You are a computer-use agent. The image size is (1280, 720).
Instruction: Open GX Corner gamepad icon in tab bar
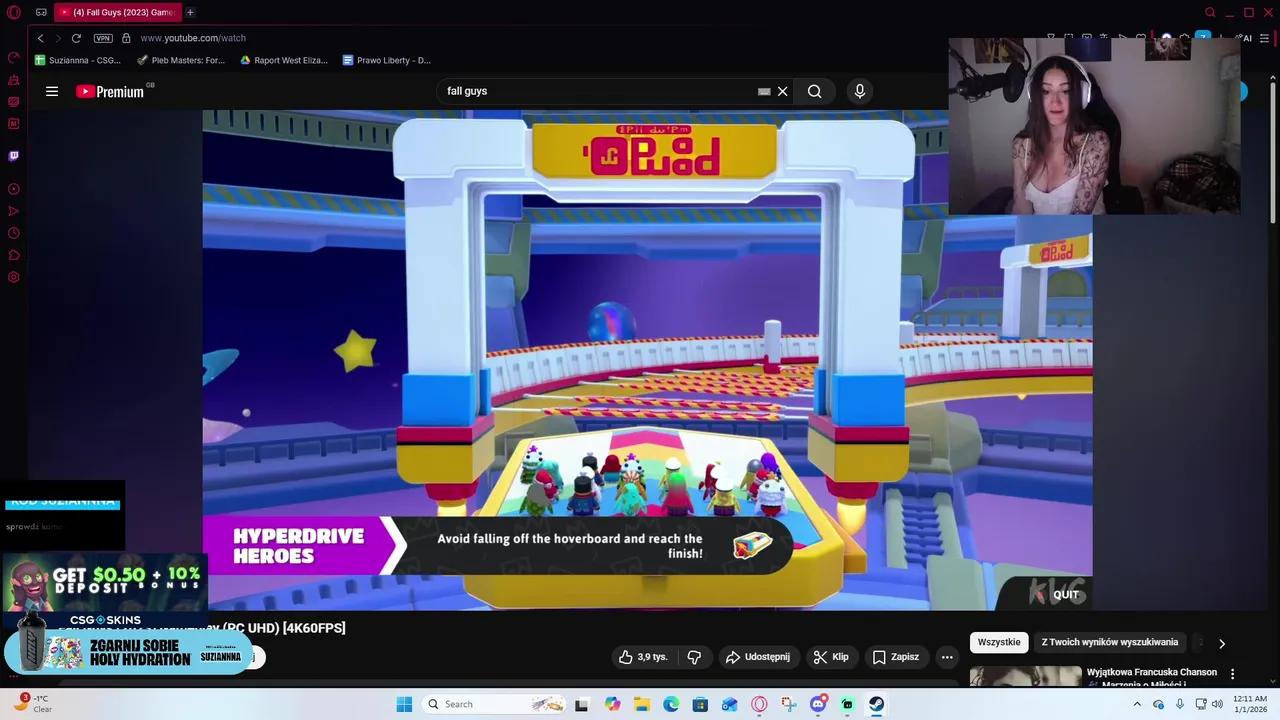pyautogui.click(x=41, y=13)
